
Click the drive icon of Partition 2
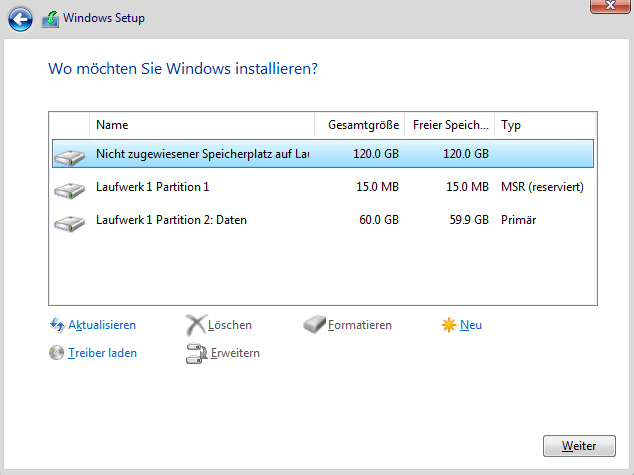pyautogui.click(x=70, y=221)
